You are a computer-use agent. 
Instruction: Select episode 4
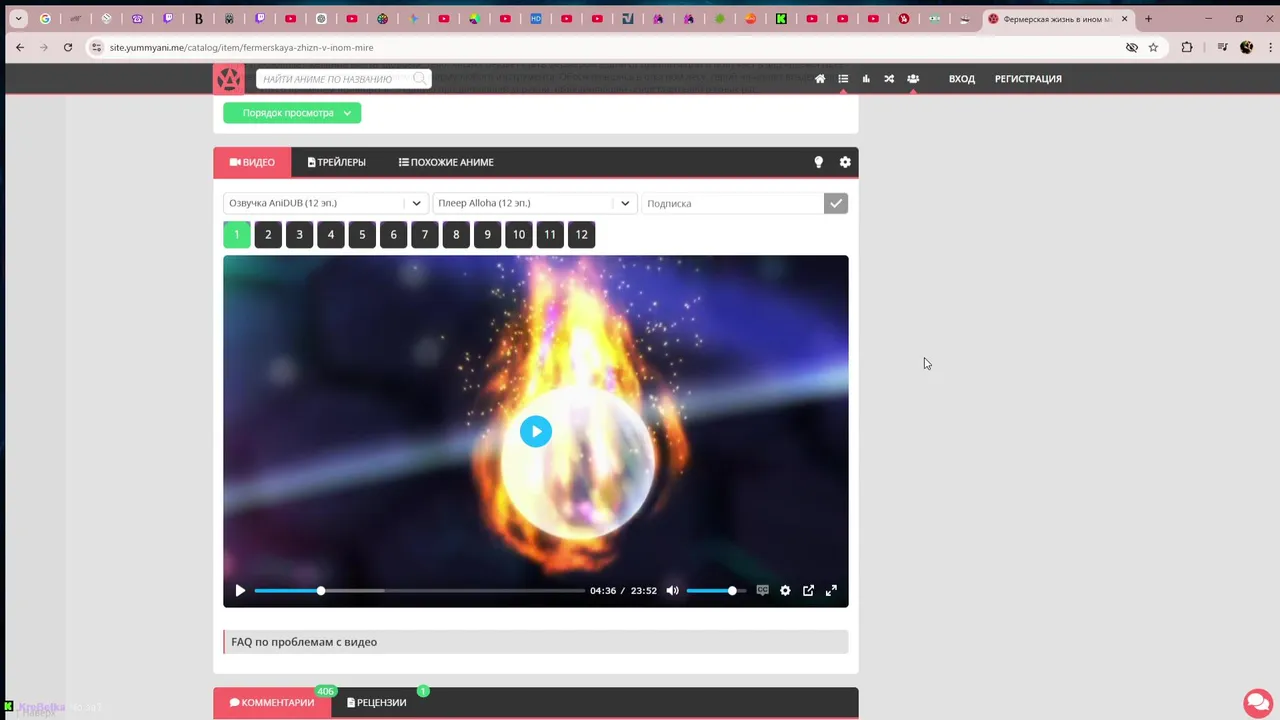331,235
